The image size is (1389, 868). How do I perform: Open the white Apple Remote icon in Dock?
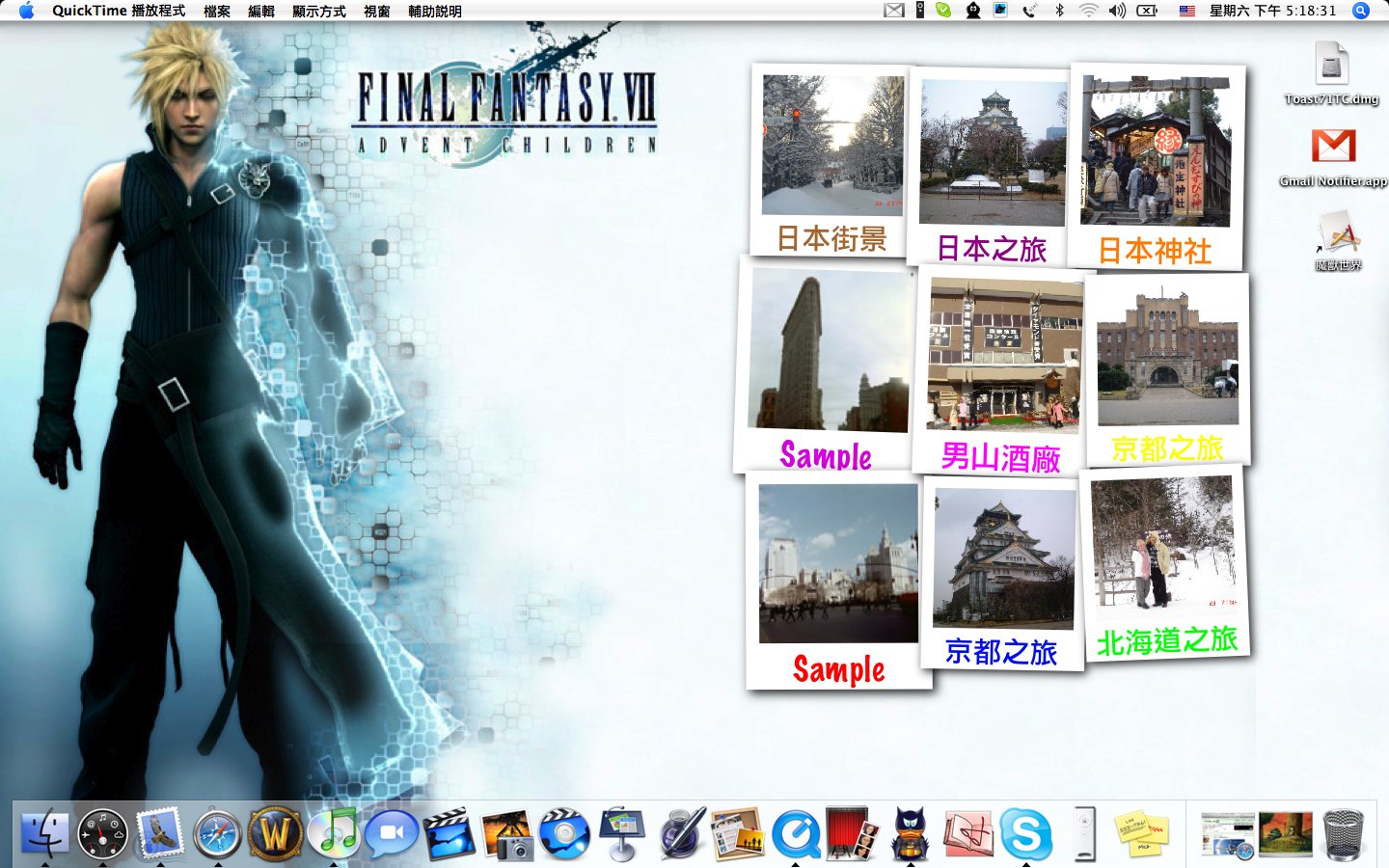tap(1084, 833)
